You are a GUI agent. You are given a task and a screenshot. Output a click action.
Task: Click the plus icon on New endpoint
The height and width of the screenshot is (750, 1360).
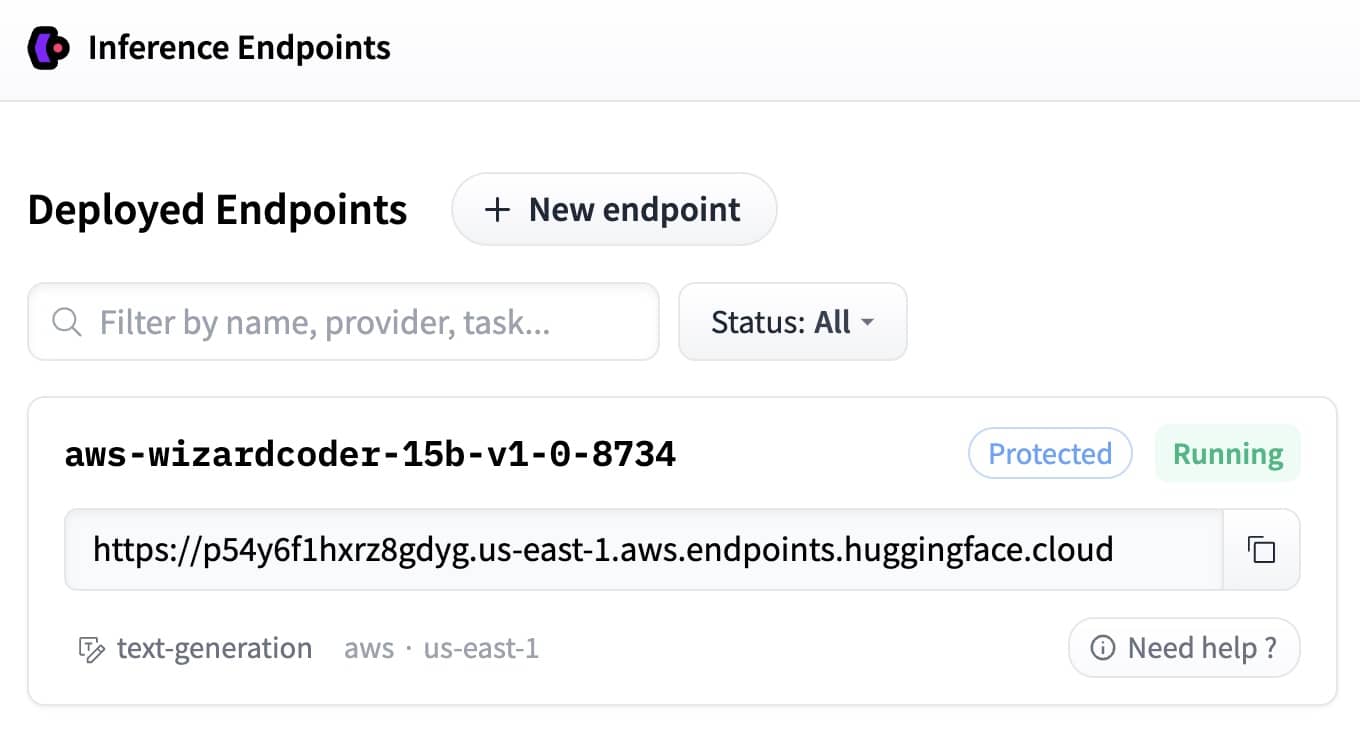496,209
